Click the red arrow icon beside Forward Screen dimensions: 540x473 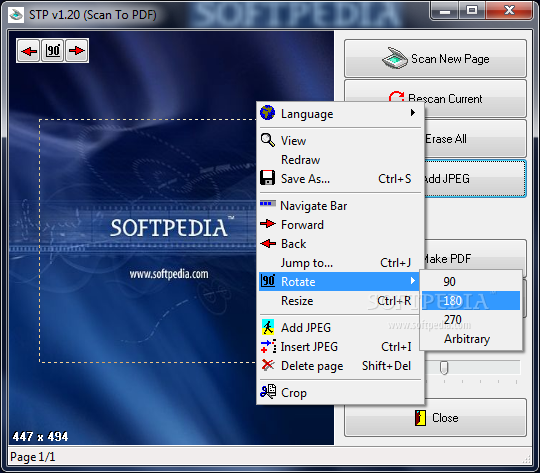268,224
